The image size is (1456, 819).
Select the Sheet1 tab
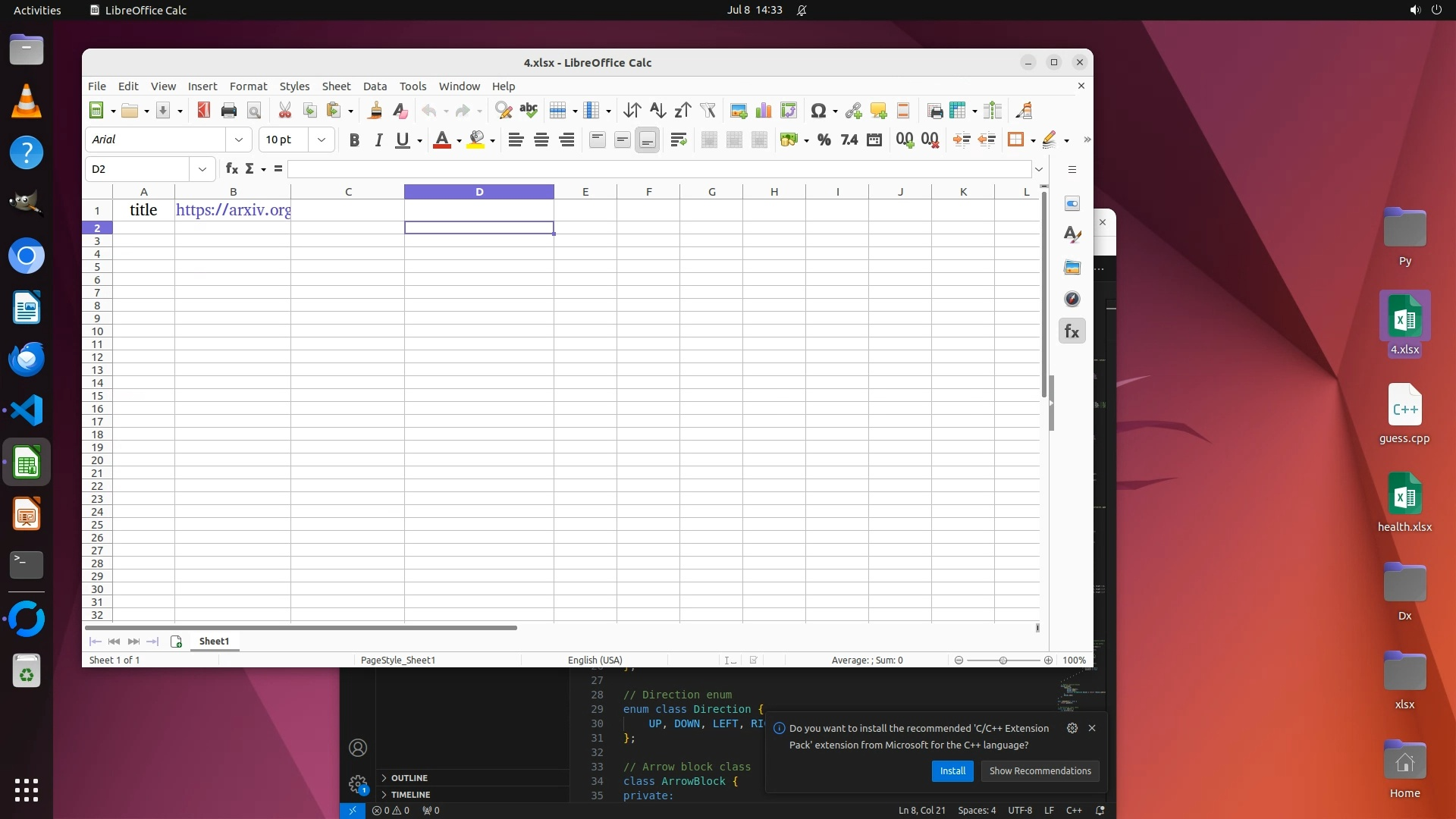214,642
